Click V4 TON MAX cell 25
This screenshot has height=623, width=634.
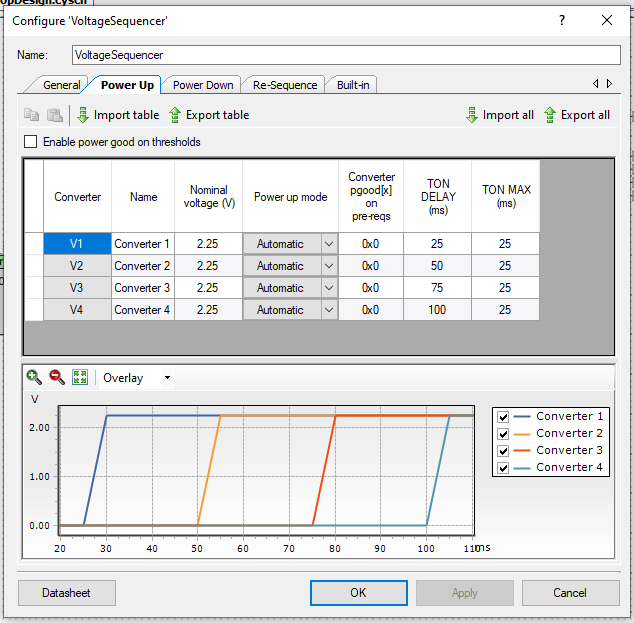point(505,310)
